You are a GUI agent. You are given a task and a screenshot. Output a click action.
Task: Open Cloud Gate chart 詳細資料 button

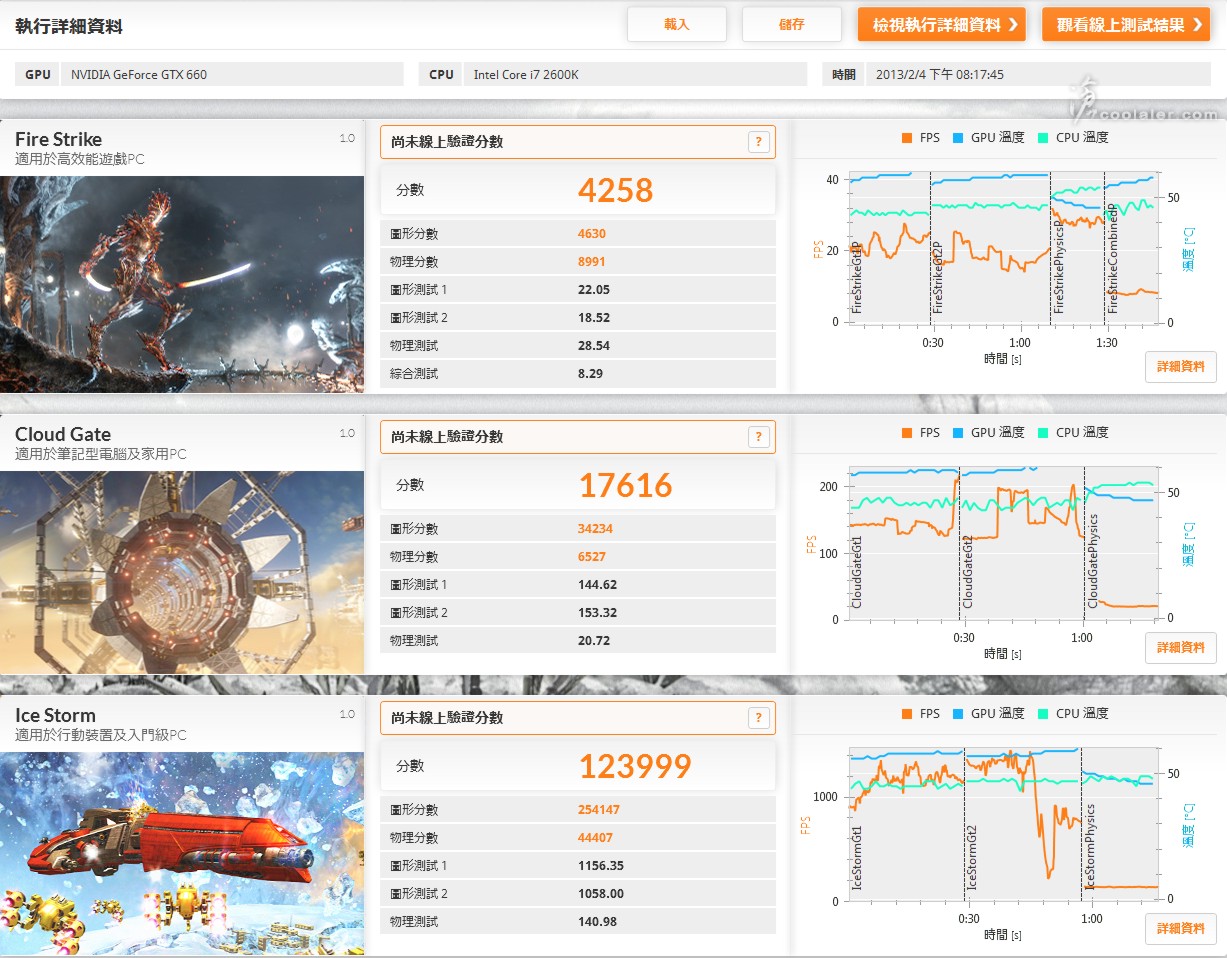(1181, 648)
